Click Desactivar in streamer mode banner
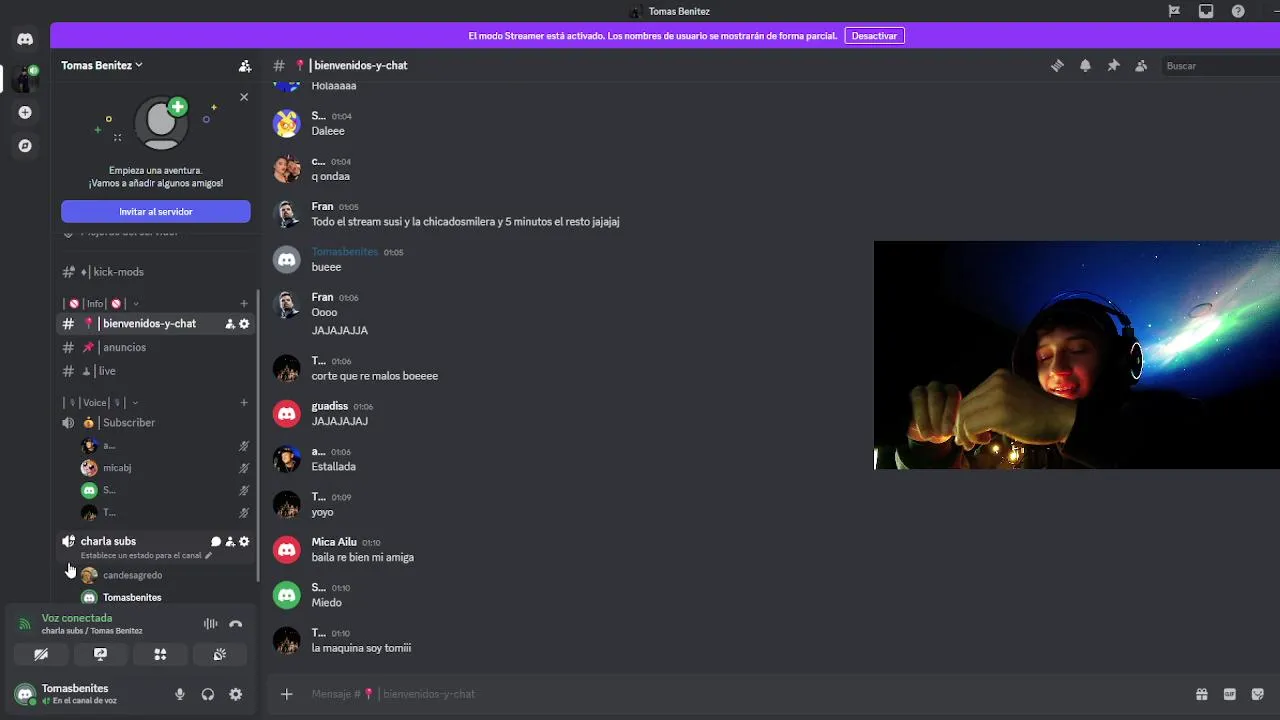Screen dimensions: 1280x720 click(x=874, y=36)
